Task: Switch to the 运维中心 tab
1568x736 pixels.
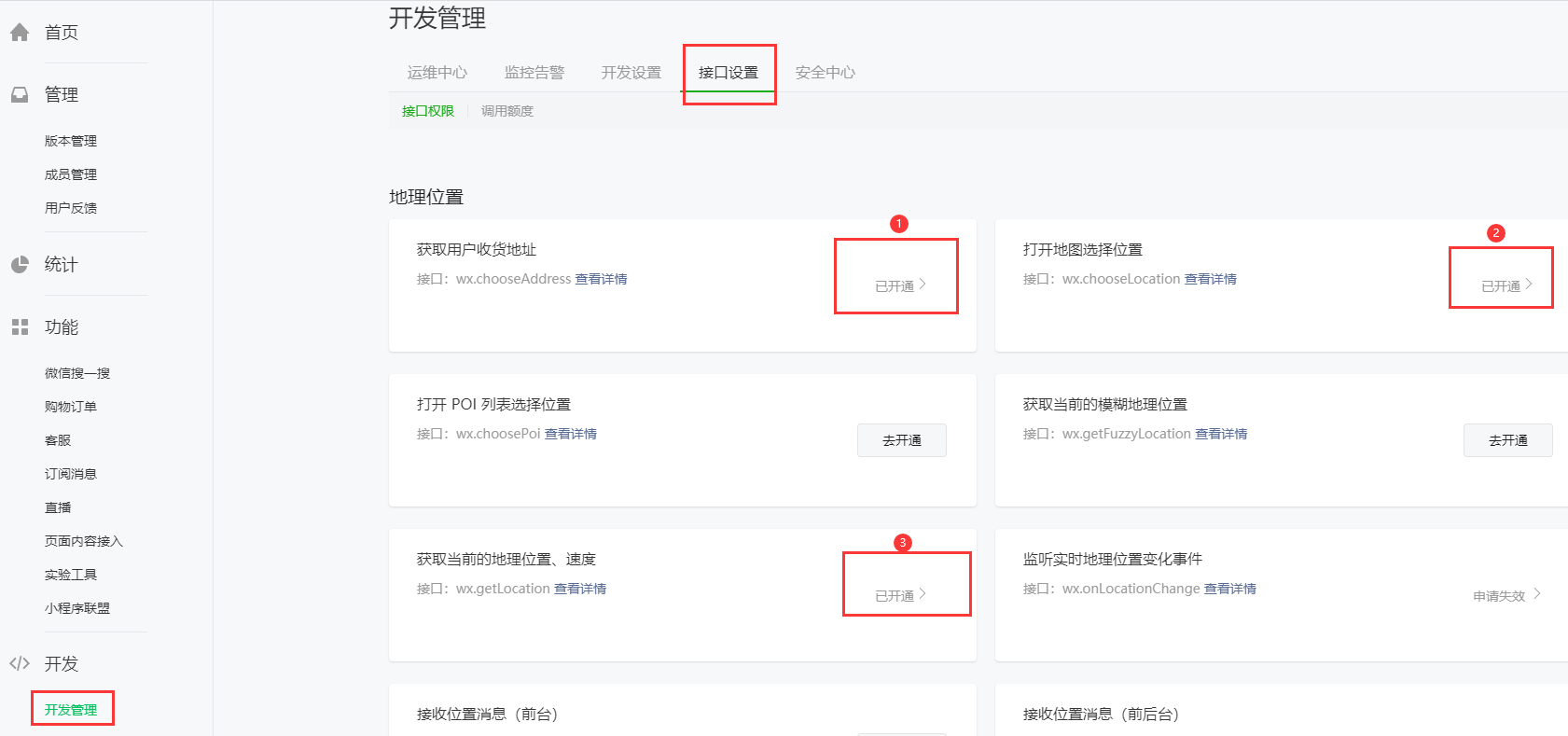Action: (x=437, y=73)
